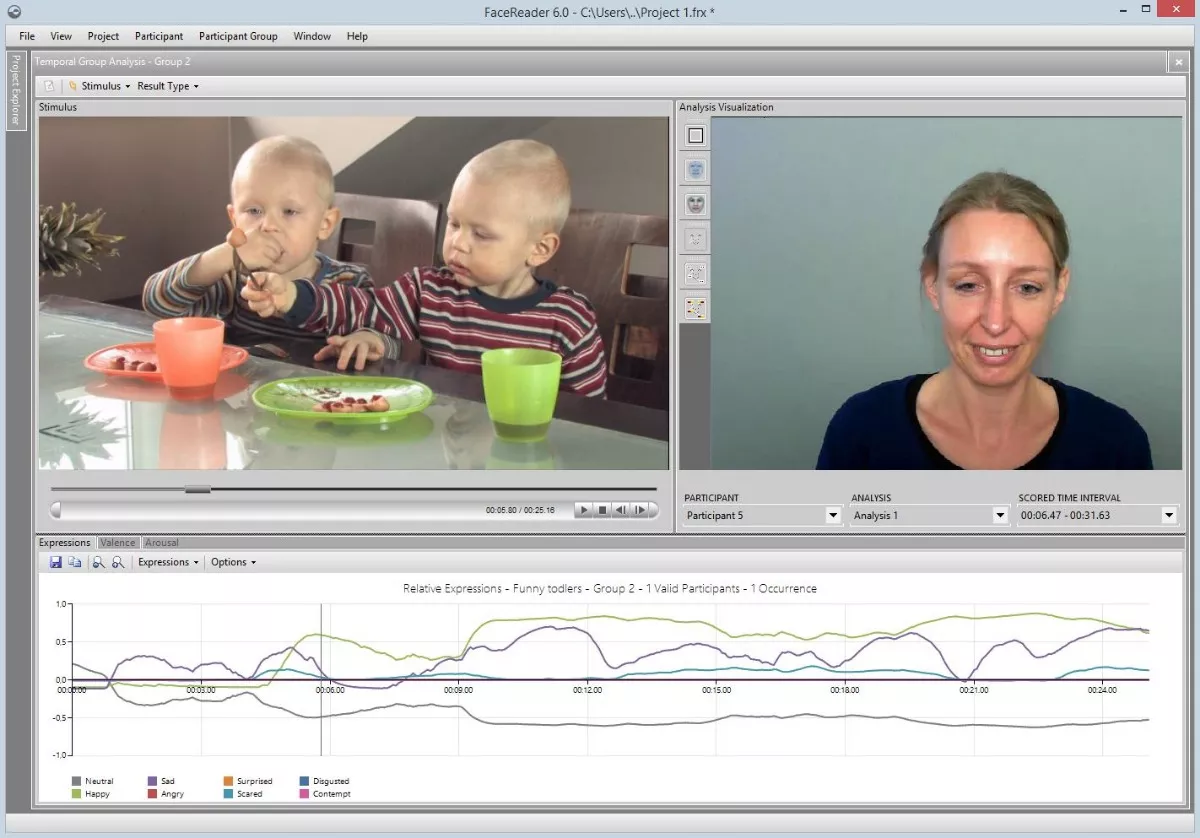
Task: Click the stimulus video of toddlers
Action: 354,293
